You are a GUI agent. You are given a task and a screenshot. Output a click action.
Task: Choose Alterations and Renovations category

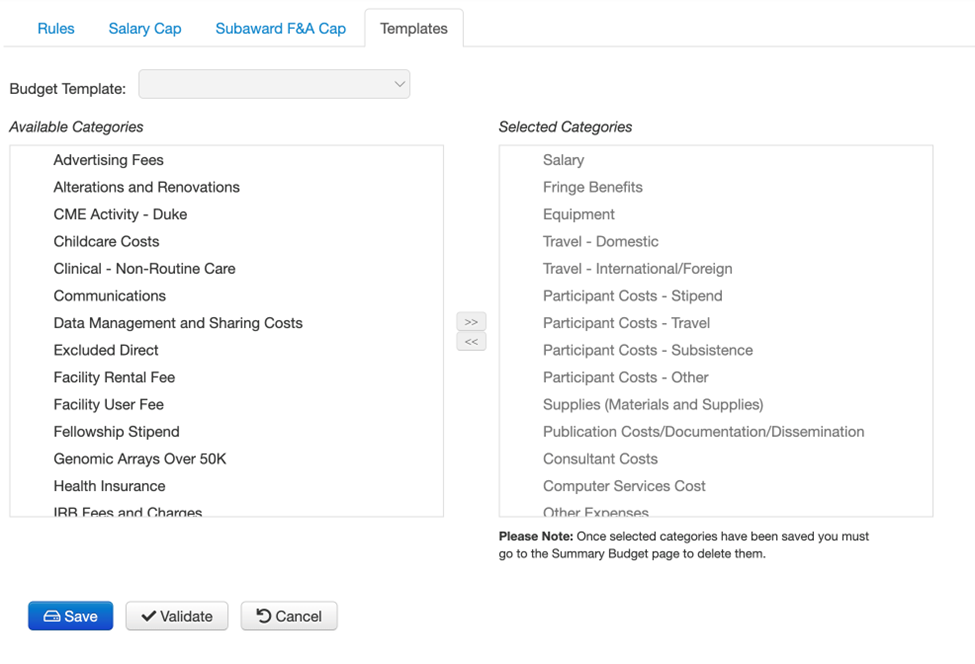point(147,187)
